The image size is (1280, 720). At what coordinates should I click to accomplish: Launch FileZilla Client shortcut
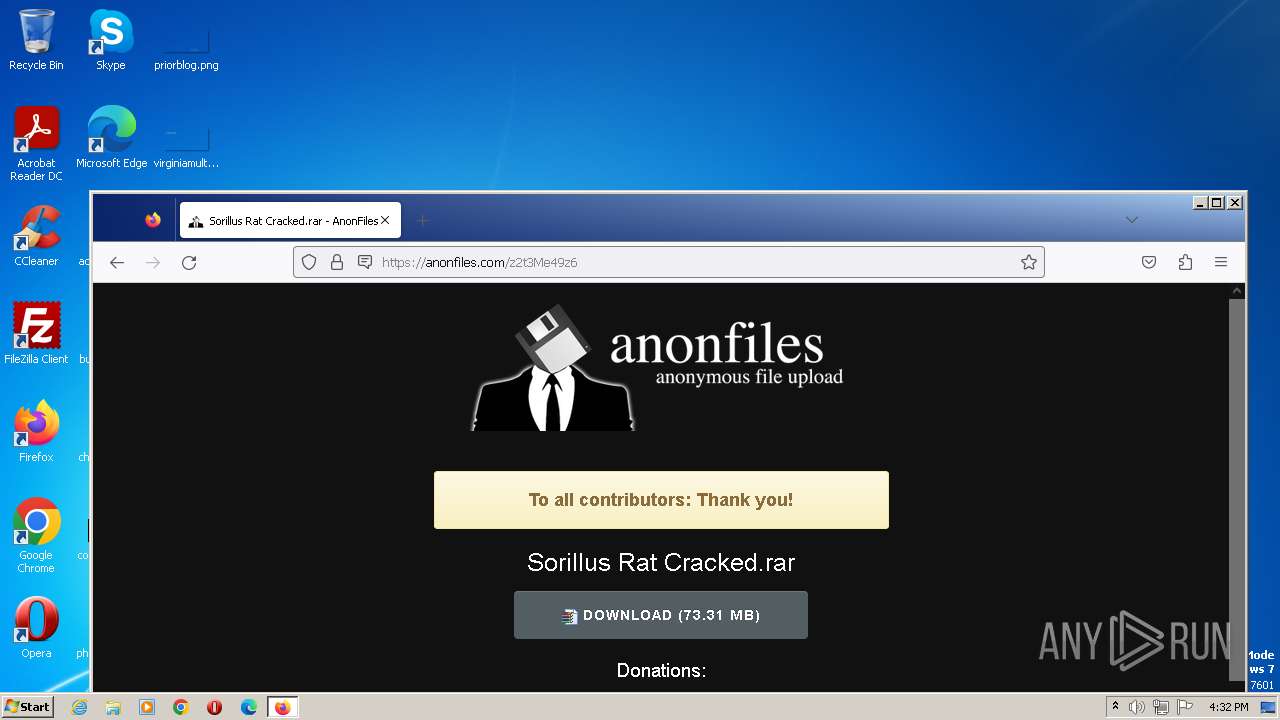(x=36, y=334)
